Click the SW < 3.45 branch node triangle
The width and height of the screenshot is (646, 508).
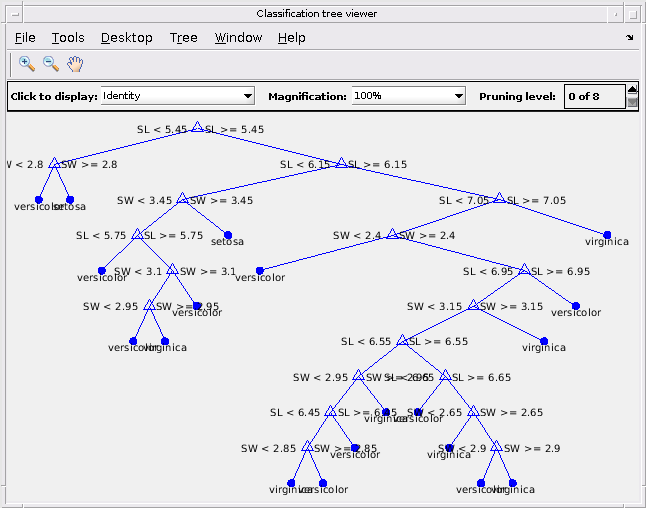click(182, 198)
